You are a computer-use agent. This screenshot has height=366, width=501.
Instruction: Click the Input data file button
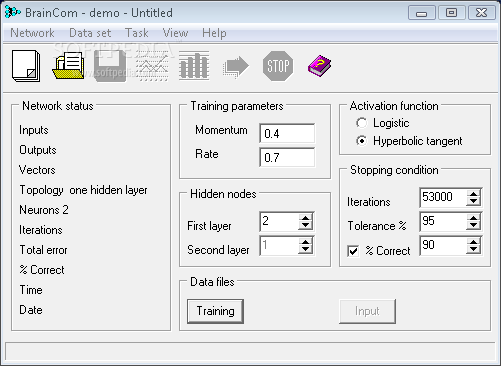pos(367,311)
